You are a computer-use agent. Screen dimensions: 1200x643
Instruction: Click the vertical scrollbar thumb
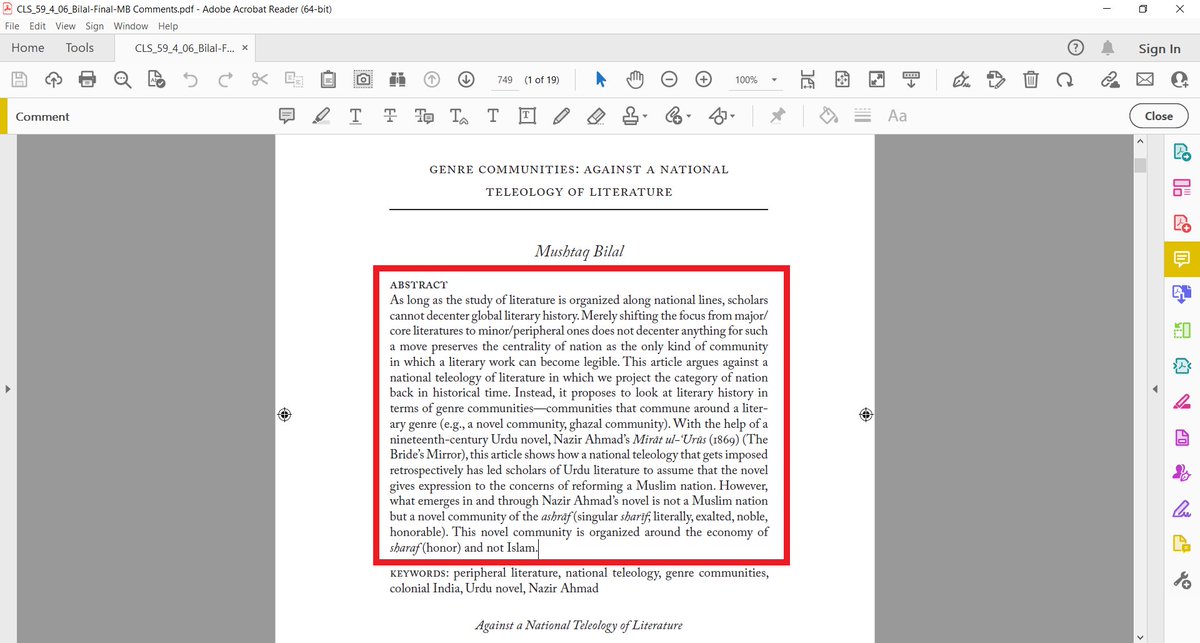[1139, 165]
